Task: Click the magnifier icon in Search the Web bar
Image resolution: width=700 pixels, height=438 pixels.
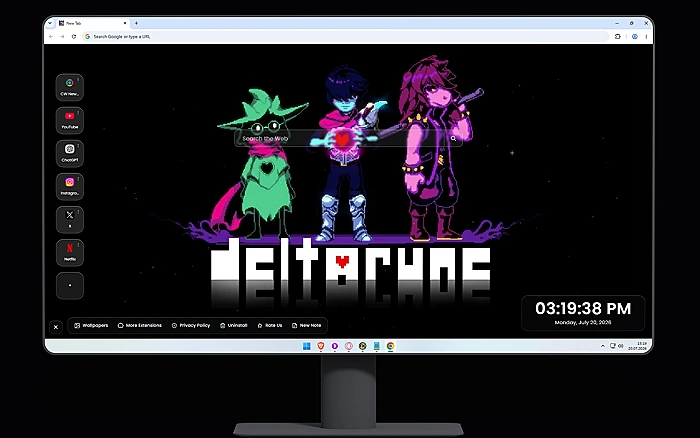Action: coord(453,138)
